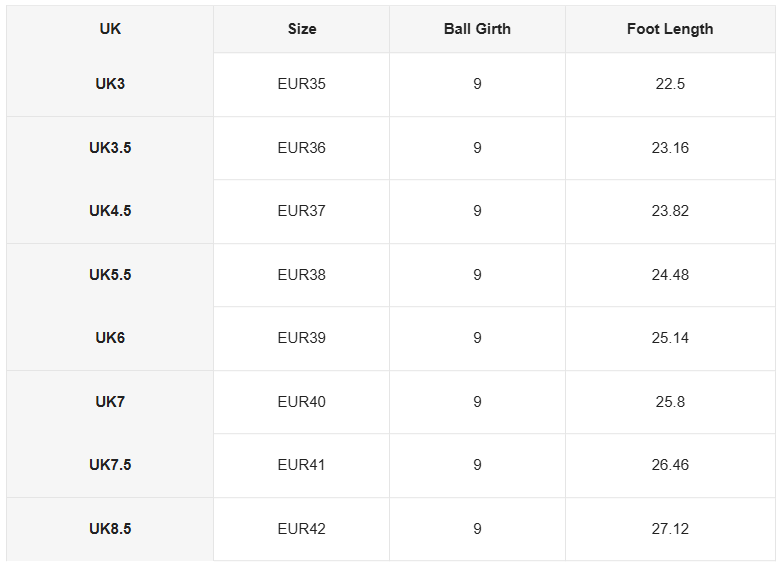The width and height of the screenshot is (777, 566).
Task: Click the EUR38 size cell
Action: pyautogui.click(x=301, y=275)
